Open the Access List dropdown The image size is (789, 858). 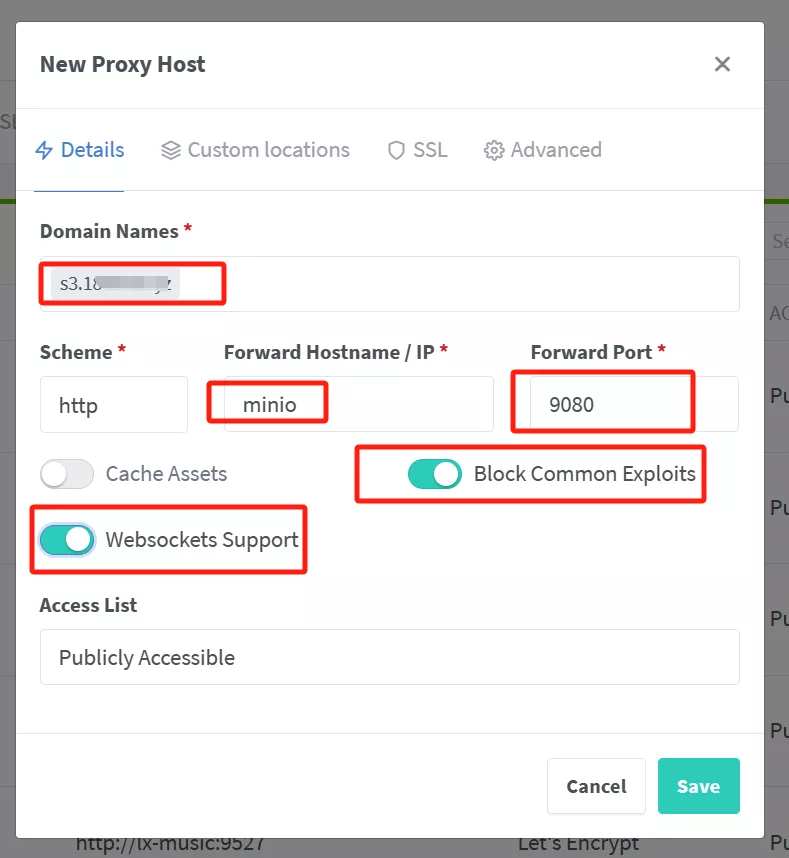click(389, 657)
